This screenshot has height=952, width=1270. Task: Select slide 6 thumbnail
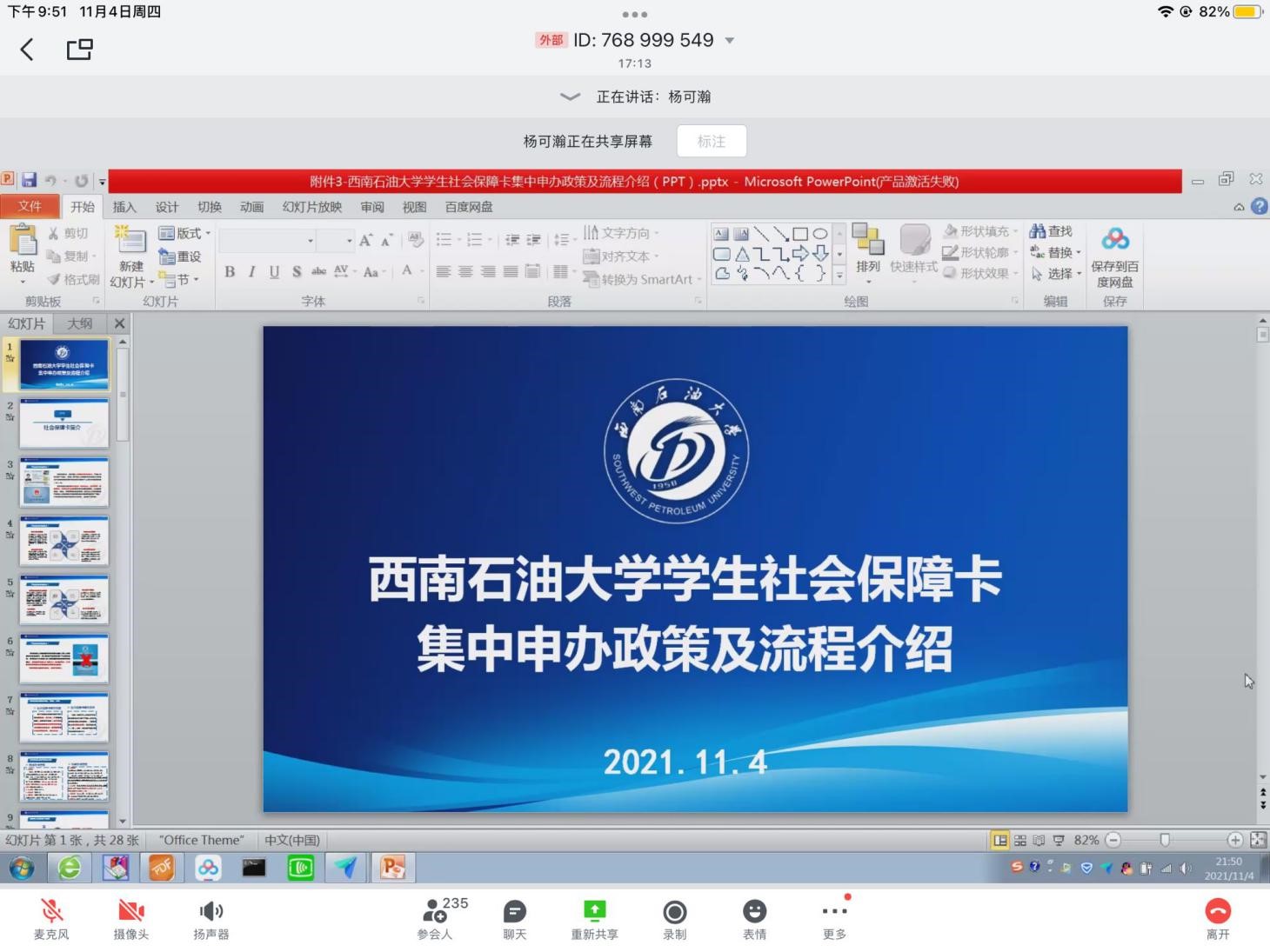point(64,658)
